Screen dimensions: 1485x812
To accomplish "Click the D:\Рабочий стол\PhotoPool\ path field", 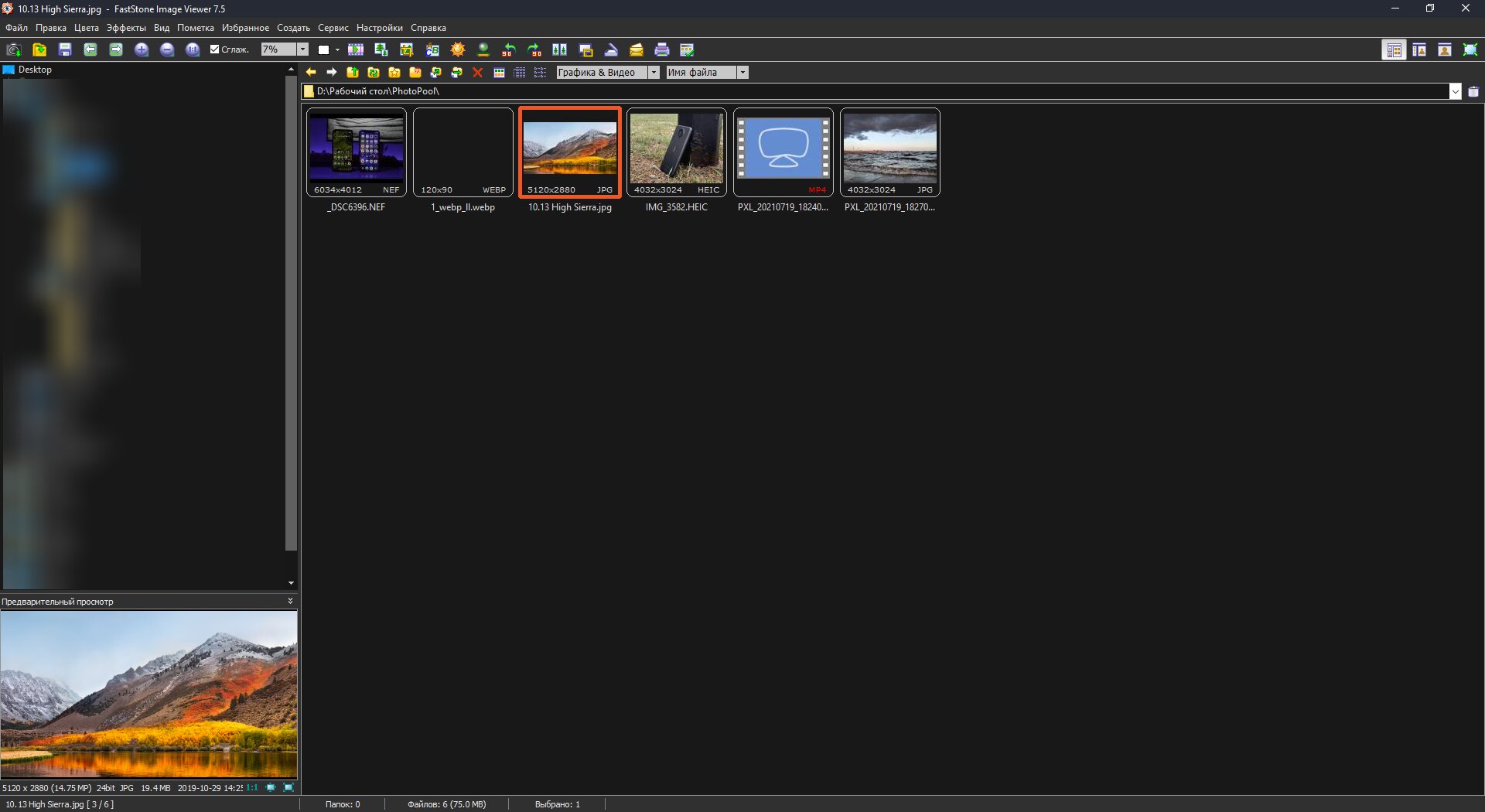I will click(875, 91).
